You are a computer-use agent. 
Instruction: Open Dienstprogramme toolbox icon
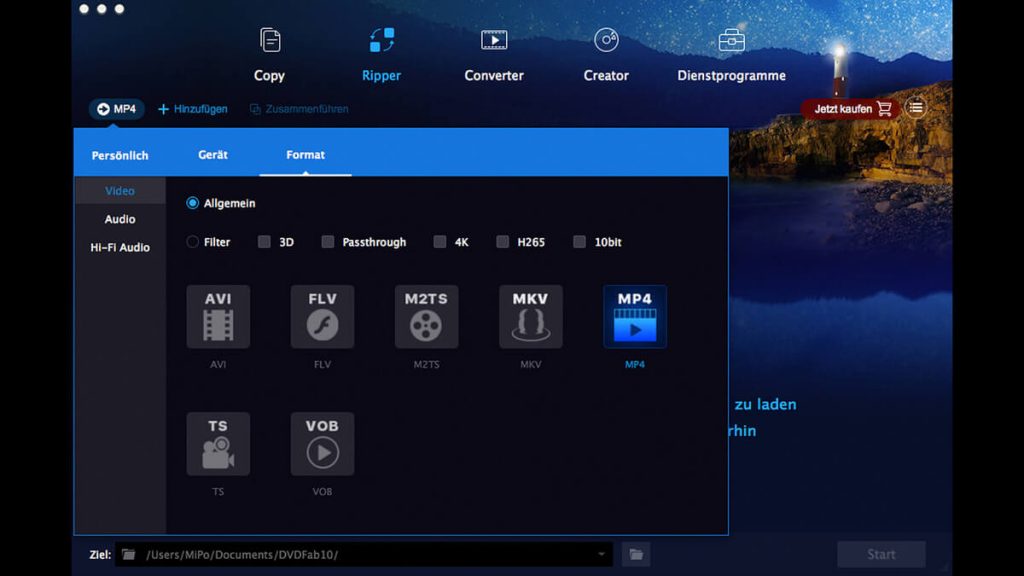click(731, 40)
